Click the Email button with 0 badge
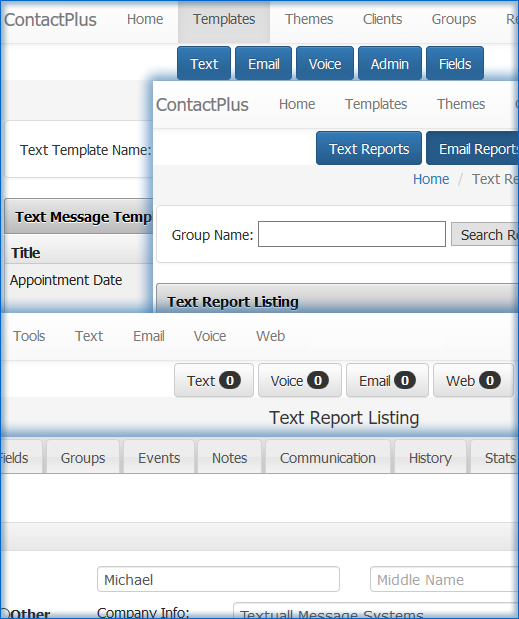Viewport: 519px width, 619px height. tap(387, 381)
